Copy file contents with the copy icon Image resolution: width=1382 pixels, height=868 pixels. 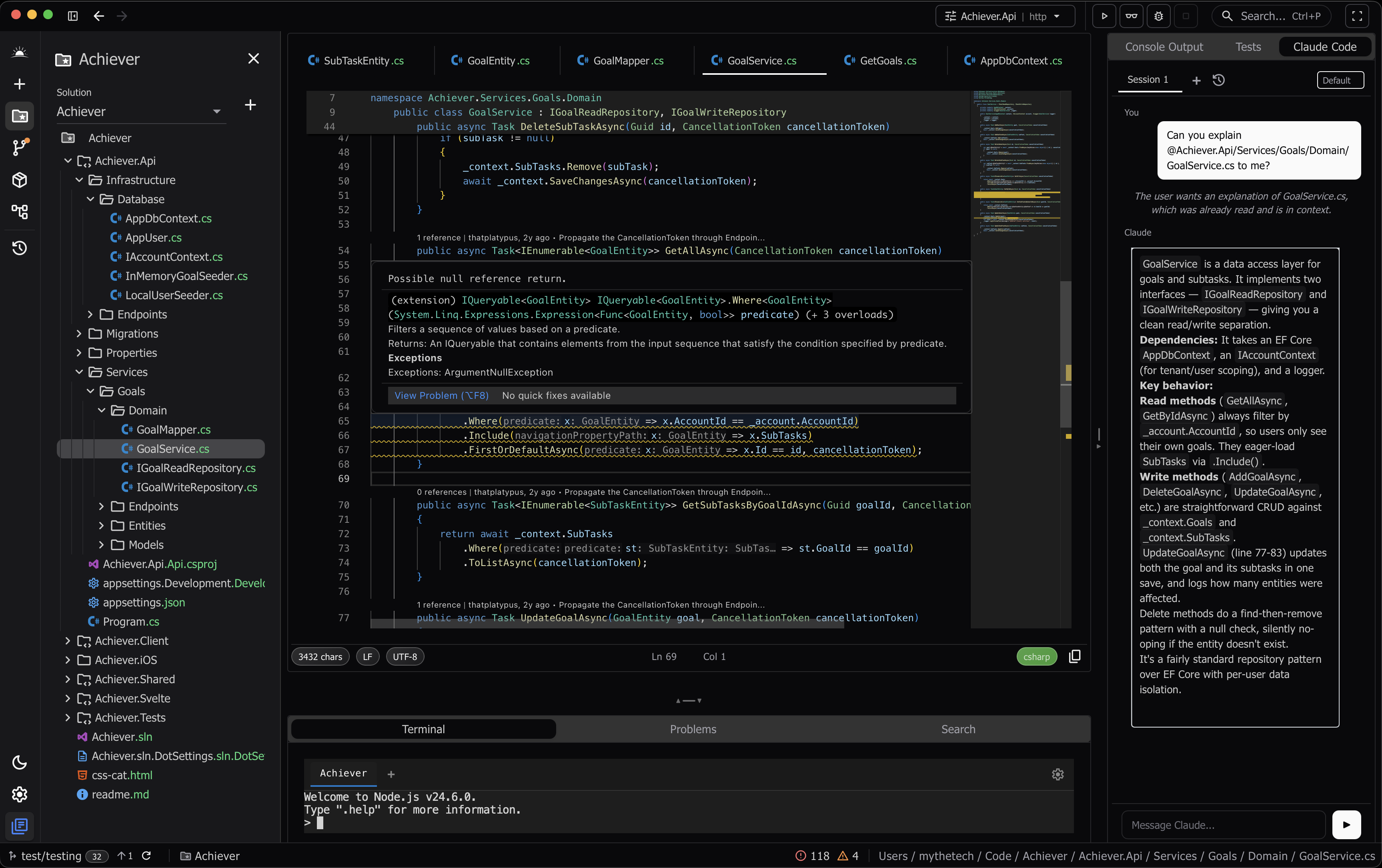coord(1074,656)
